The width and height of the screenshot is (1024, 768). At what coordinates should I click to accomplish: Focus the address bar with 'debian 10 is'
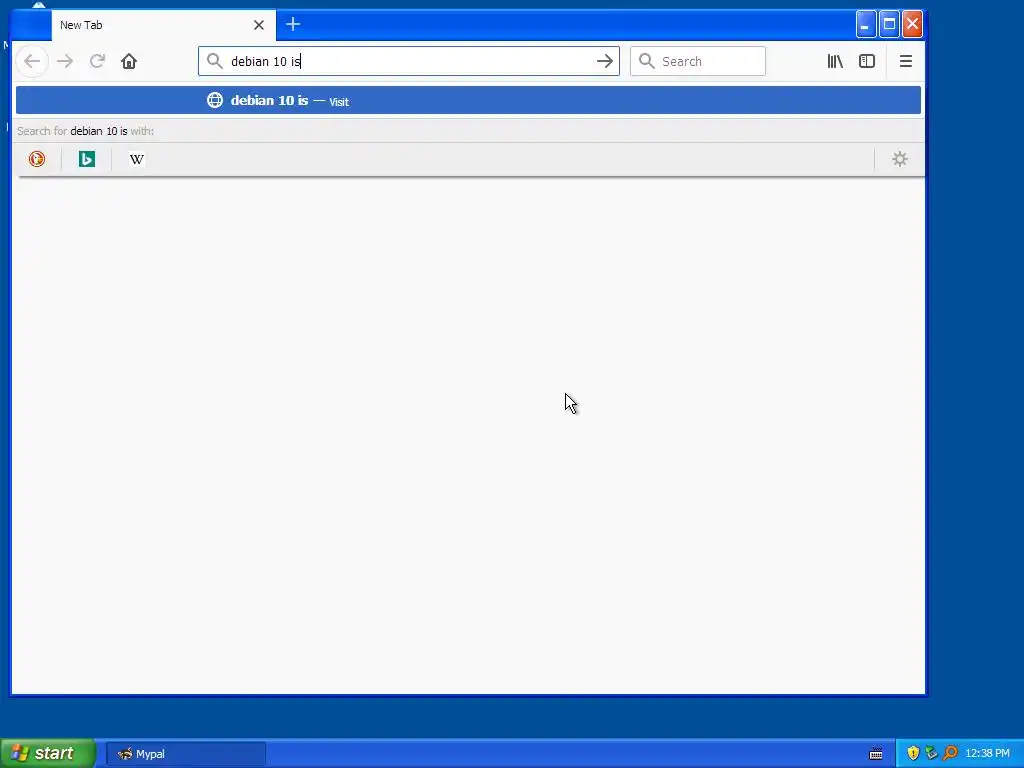[x=409, y=61]
